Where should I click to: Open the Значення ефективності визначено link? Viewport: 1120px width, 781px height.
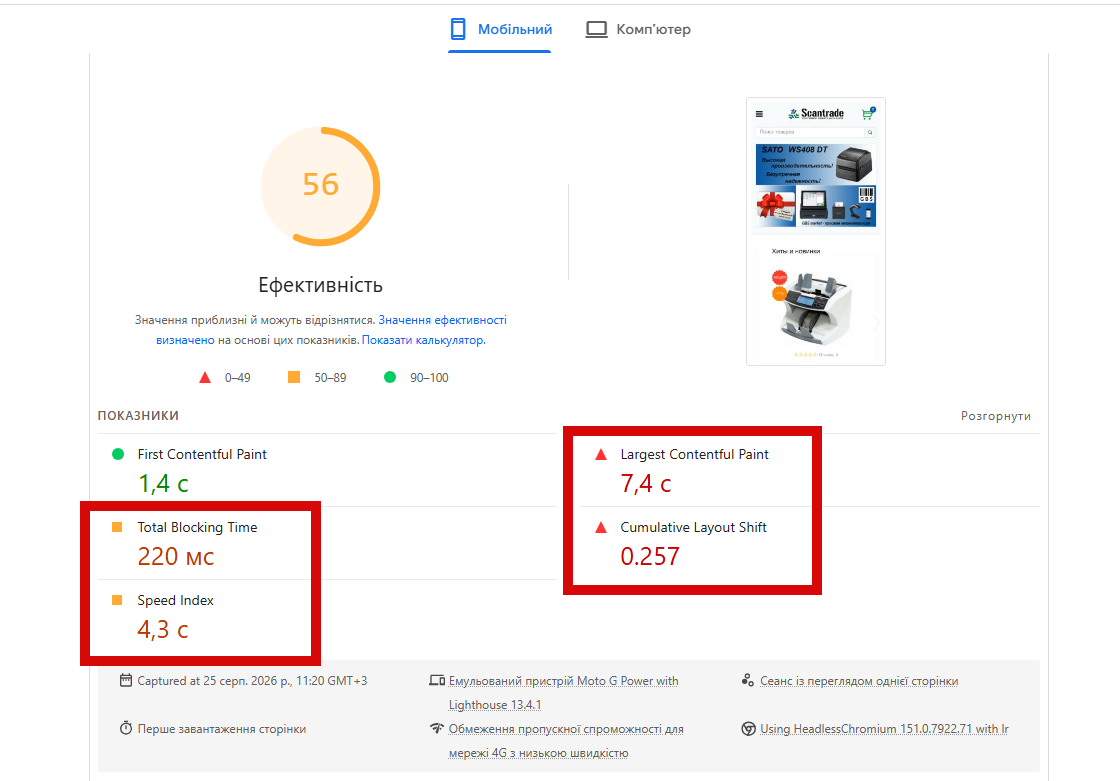tap(331, 330)
